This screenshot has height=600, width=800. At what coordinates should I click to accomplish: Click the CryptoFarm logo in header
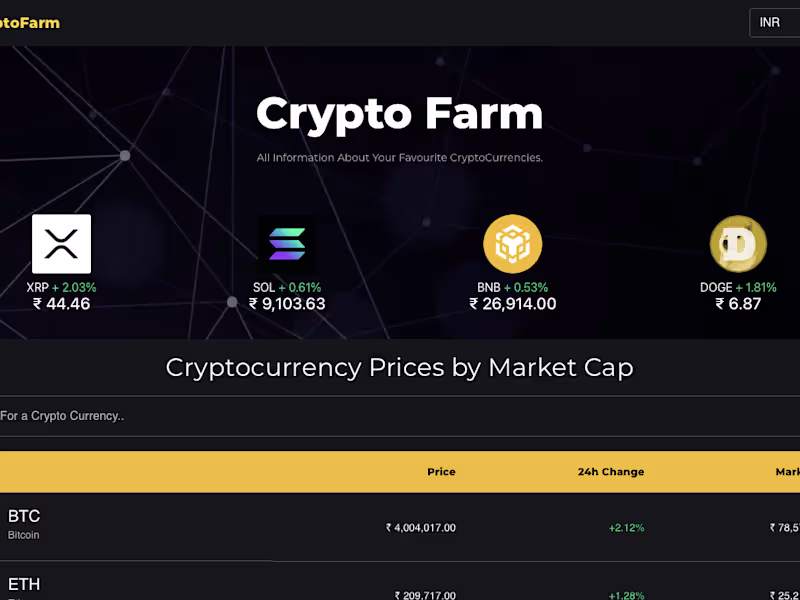[x=30, y=22]
